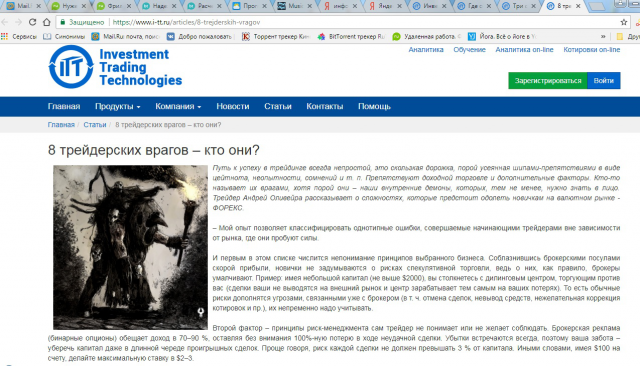Open the Котировки on-line link

point(591,50)
